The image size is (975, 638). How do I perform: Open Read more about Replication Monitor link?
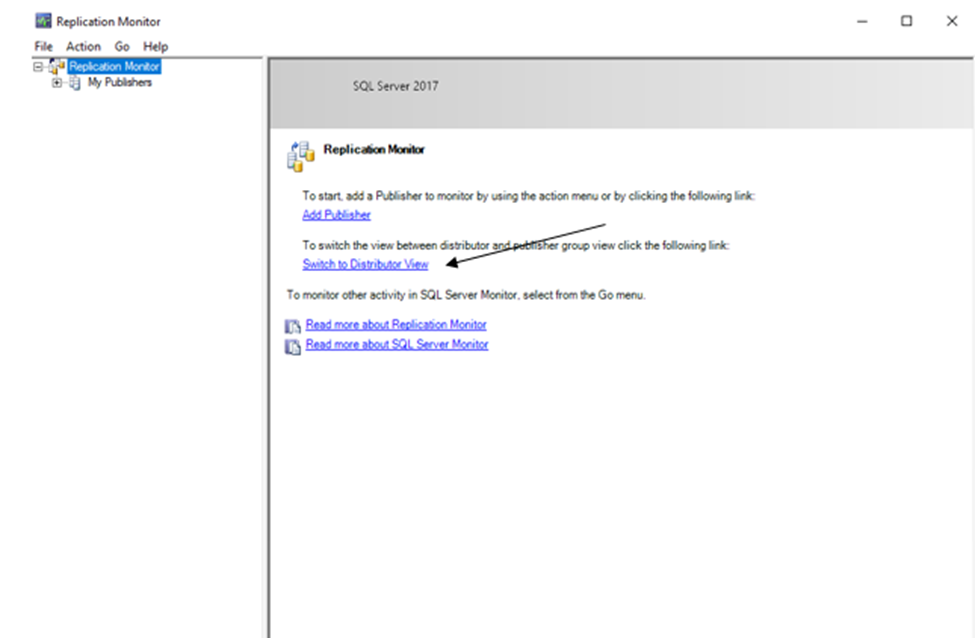396,325
